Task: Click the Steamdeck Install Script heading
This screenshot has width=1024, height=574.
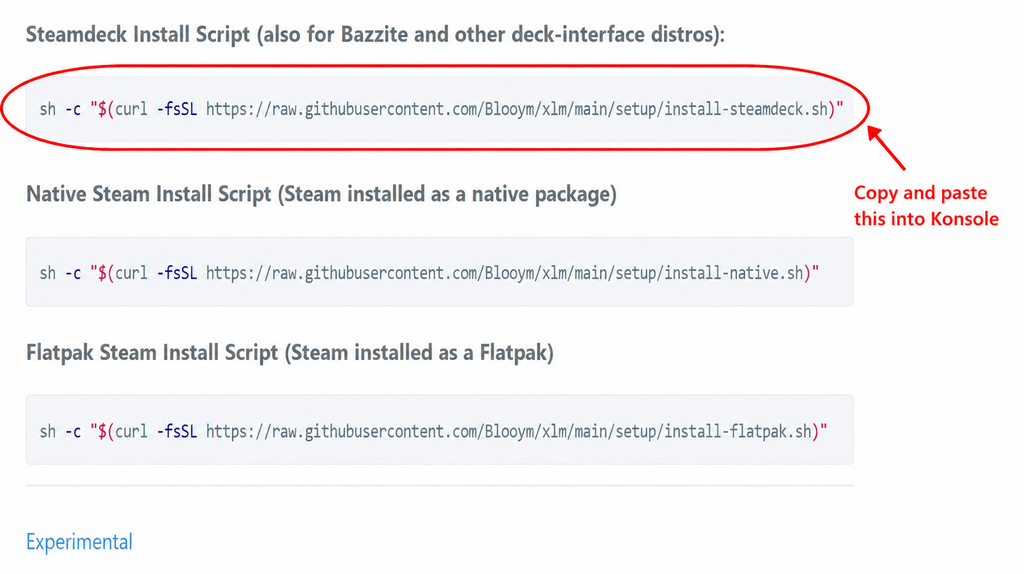Action: click(x=376, y=35)
